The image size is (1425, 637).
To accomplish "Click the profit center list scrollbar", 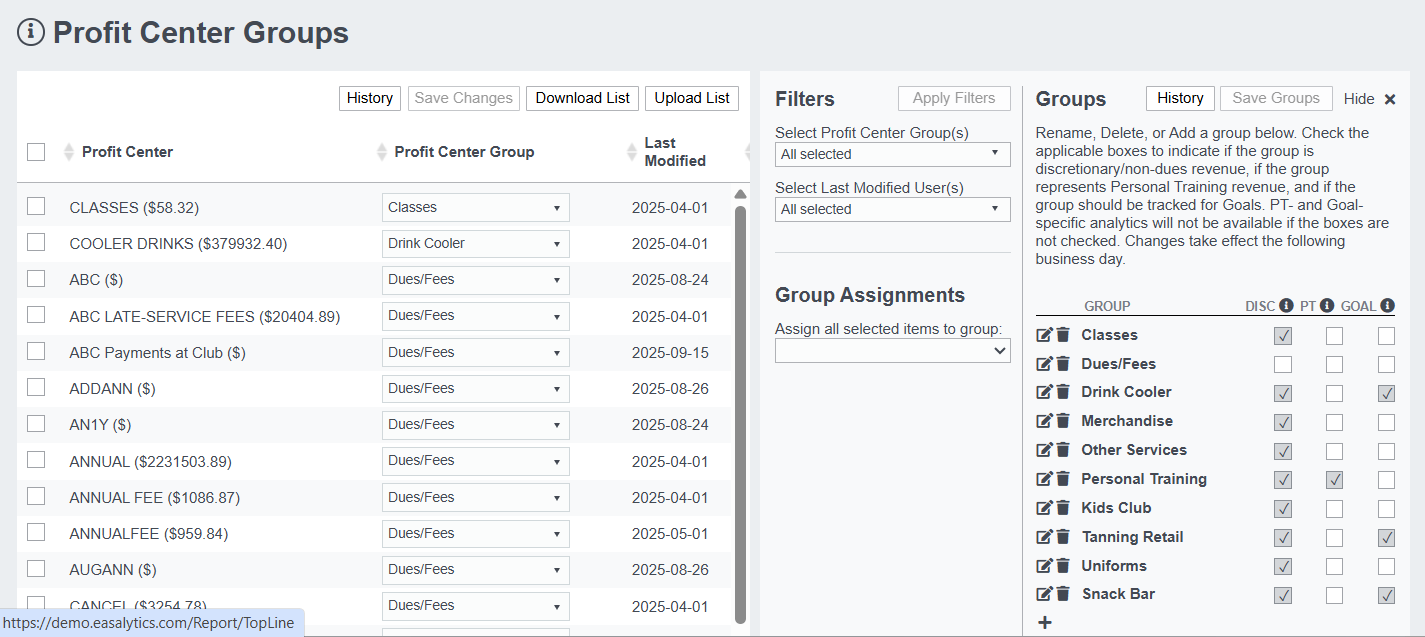I will (x=740, y=412).
